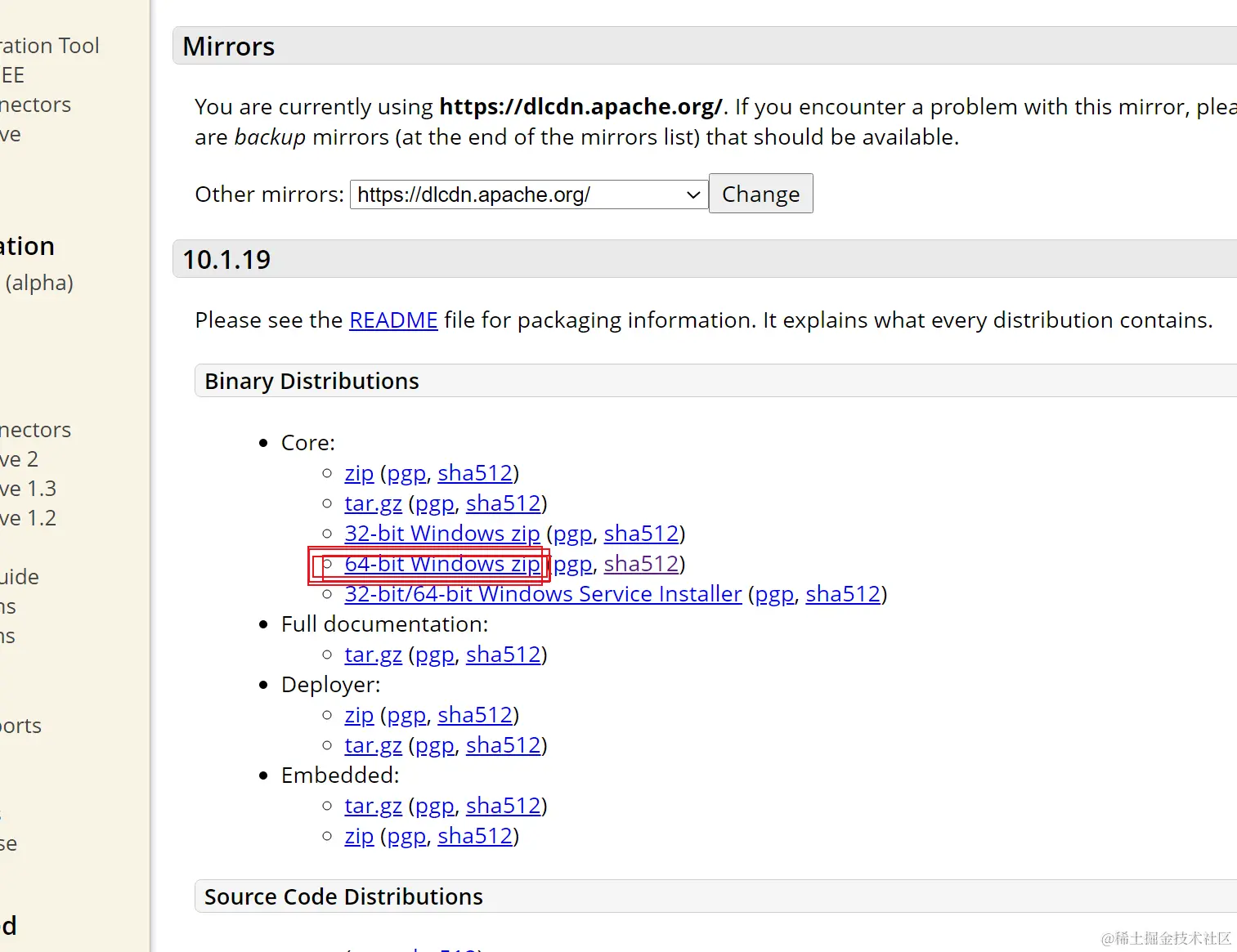Download the Full documentation tar.gz
The height and width of the screenshot is (952, 1237).
373,655
